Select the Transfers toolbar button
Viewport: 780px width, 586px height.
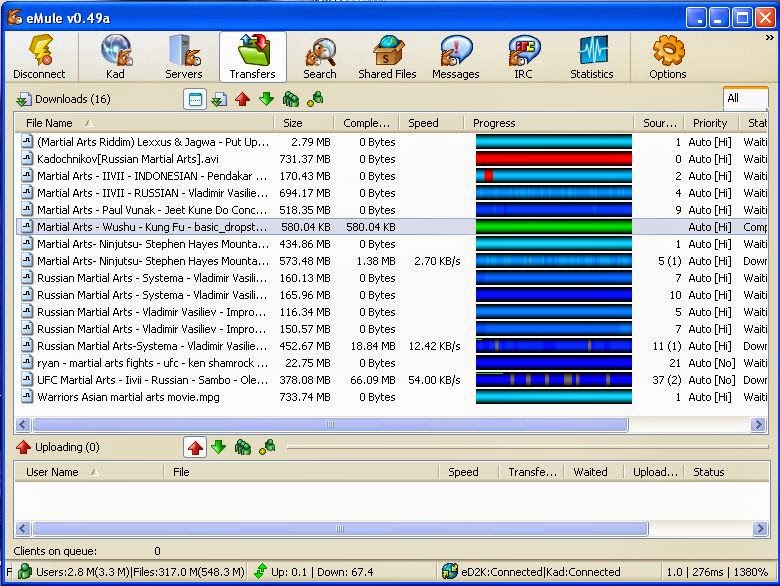coord(253,57)
